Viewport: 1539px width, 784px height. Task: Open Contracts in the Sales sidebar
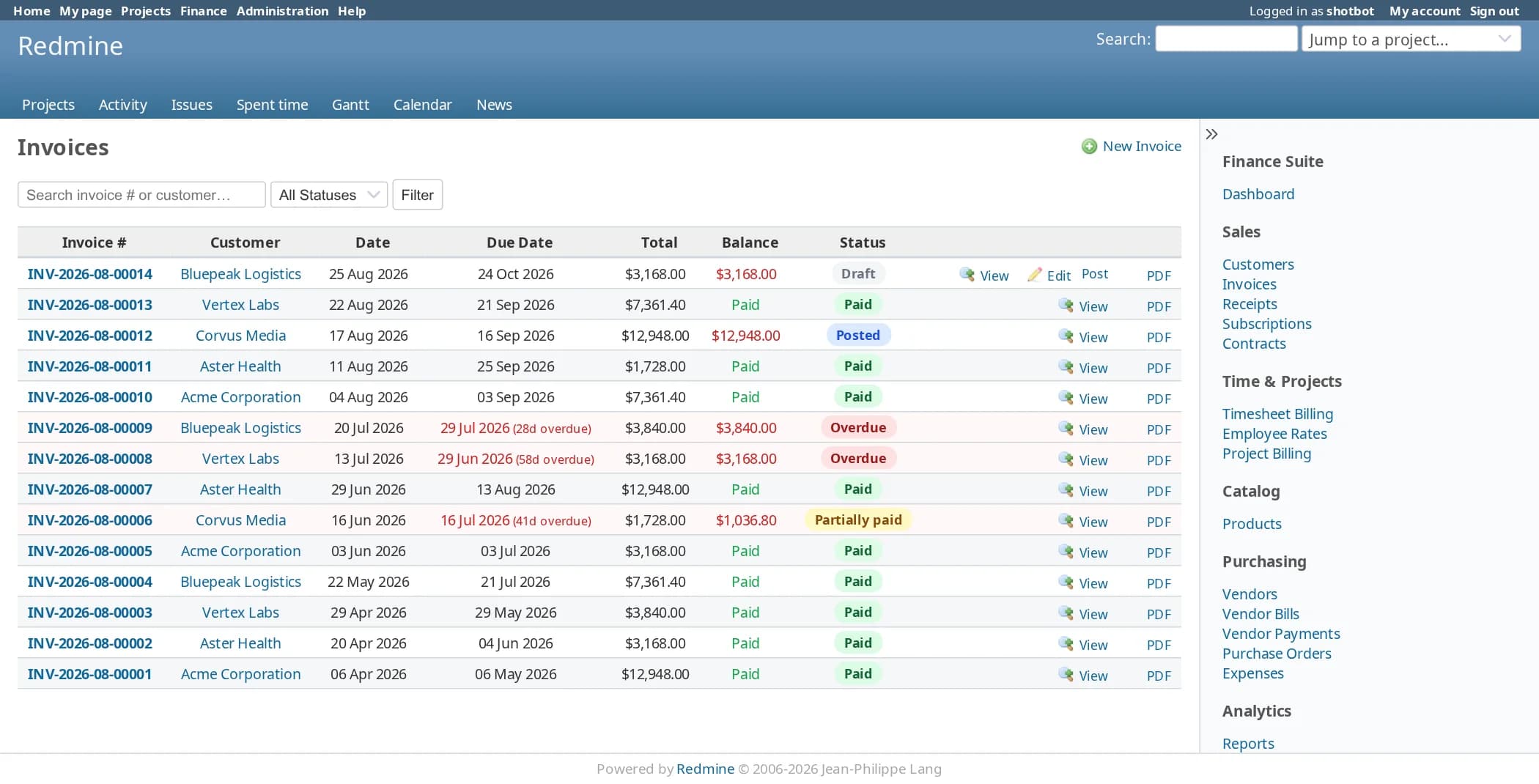click(1254, 344)
